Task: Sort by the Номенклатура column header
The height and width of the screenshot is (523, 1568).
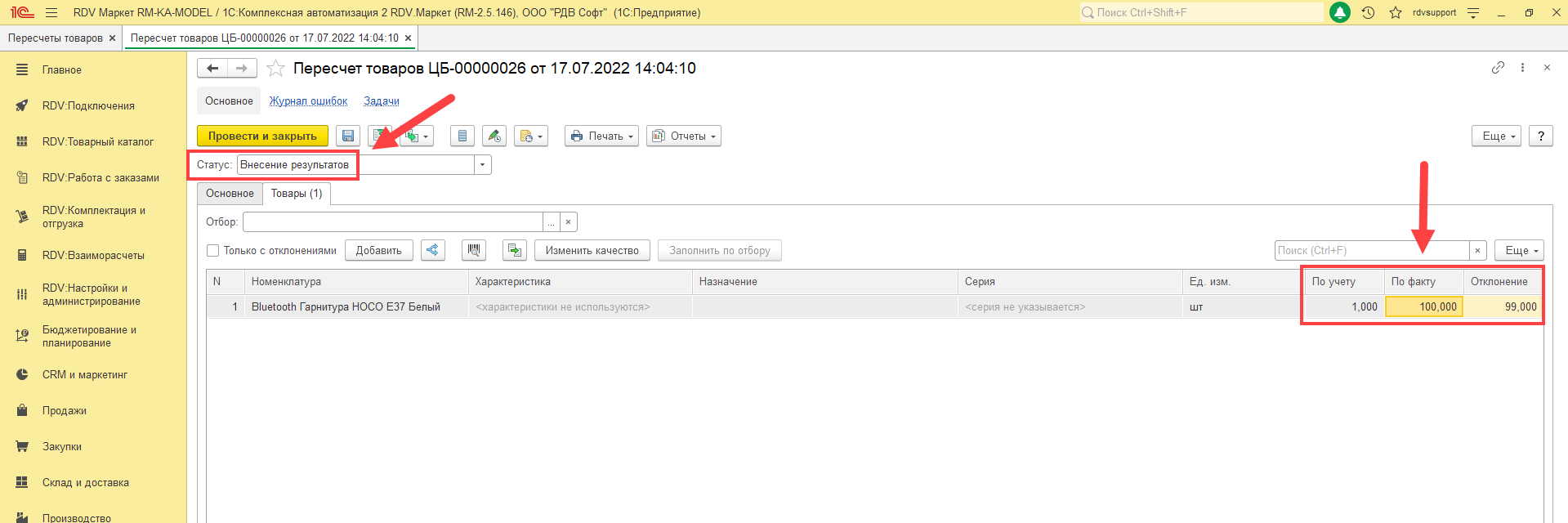Action: pos(356,282)
